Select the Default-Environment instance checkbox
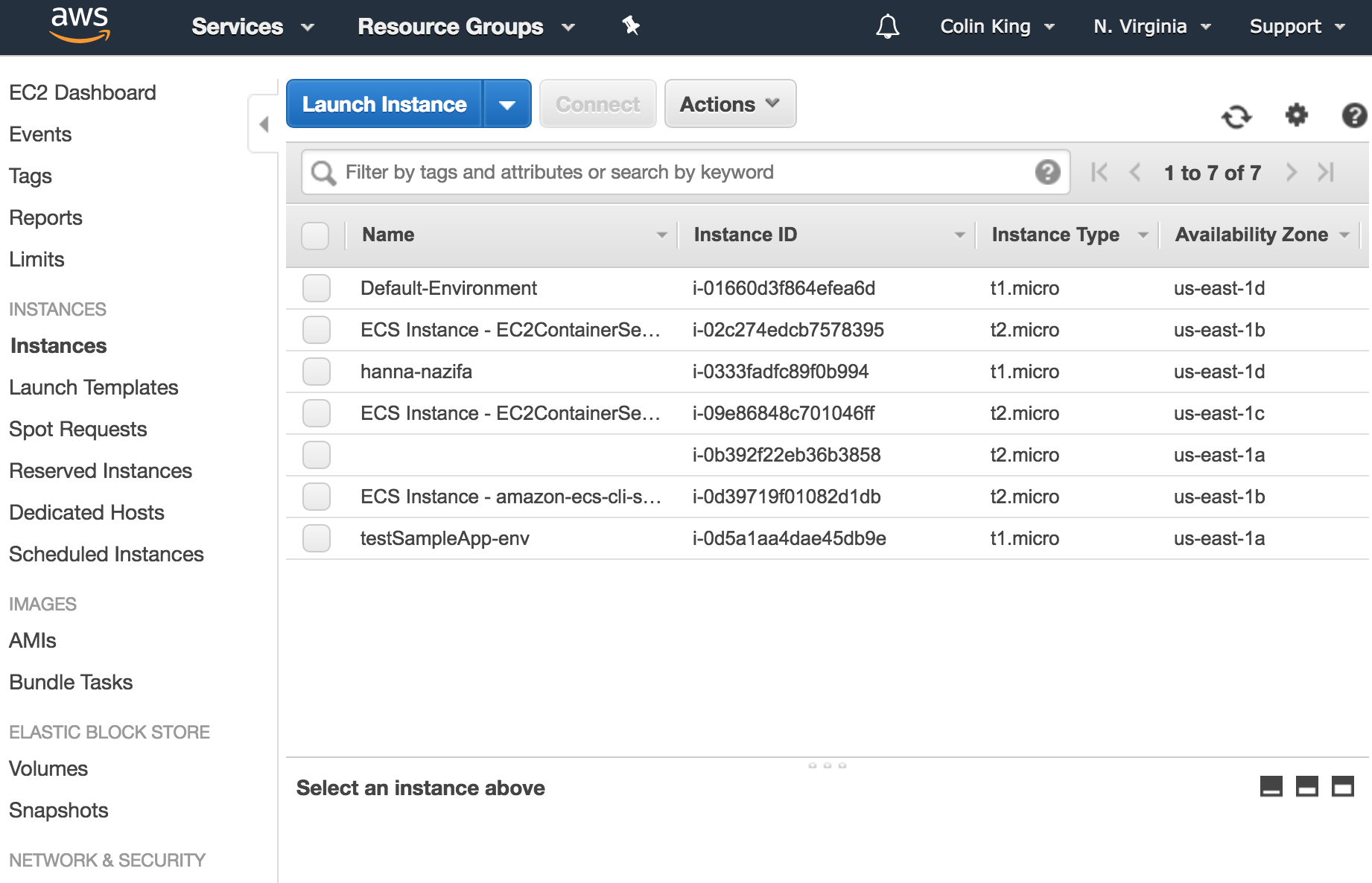 317,288
